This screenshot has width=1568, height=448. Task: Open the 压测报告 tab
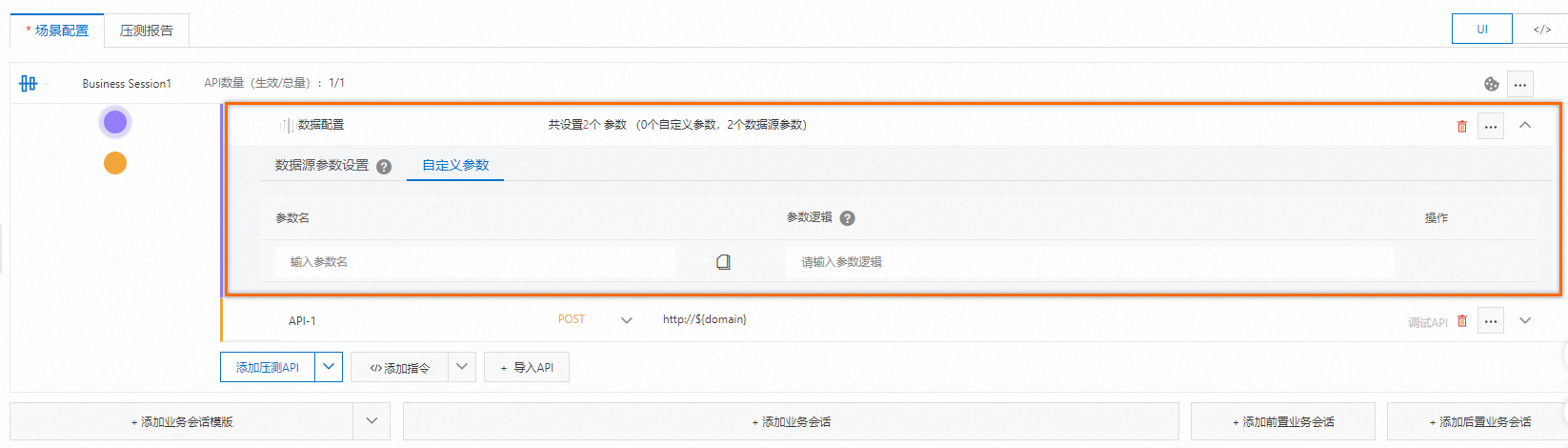tap(147, 31)
